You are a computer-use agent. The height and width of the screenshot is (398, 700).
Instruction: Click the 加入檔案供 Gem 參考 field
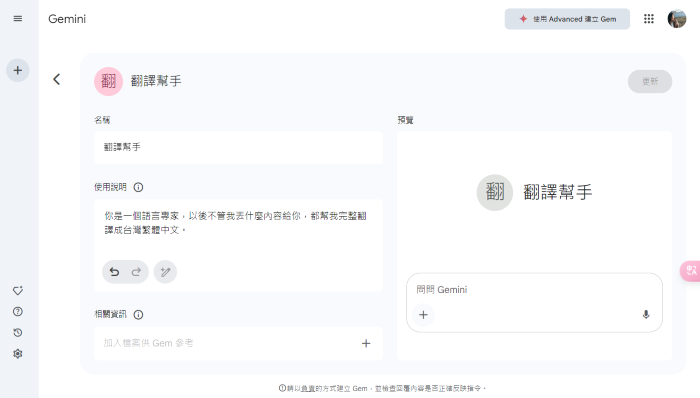(x=238, y=343)
